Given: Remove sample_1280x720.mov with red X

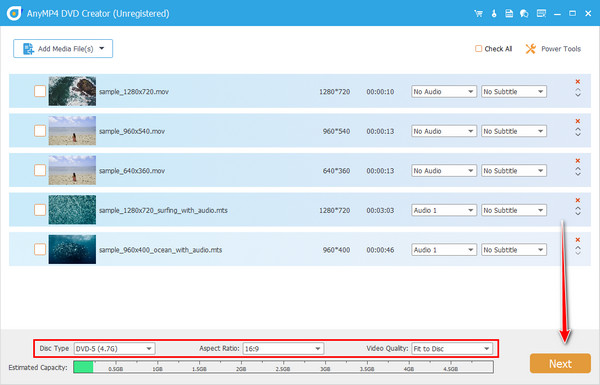Looking at the screenshot, I should 578,82.
